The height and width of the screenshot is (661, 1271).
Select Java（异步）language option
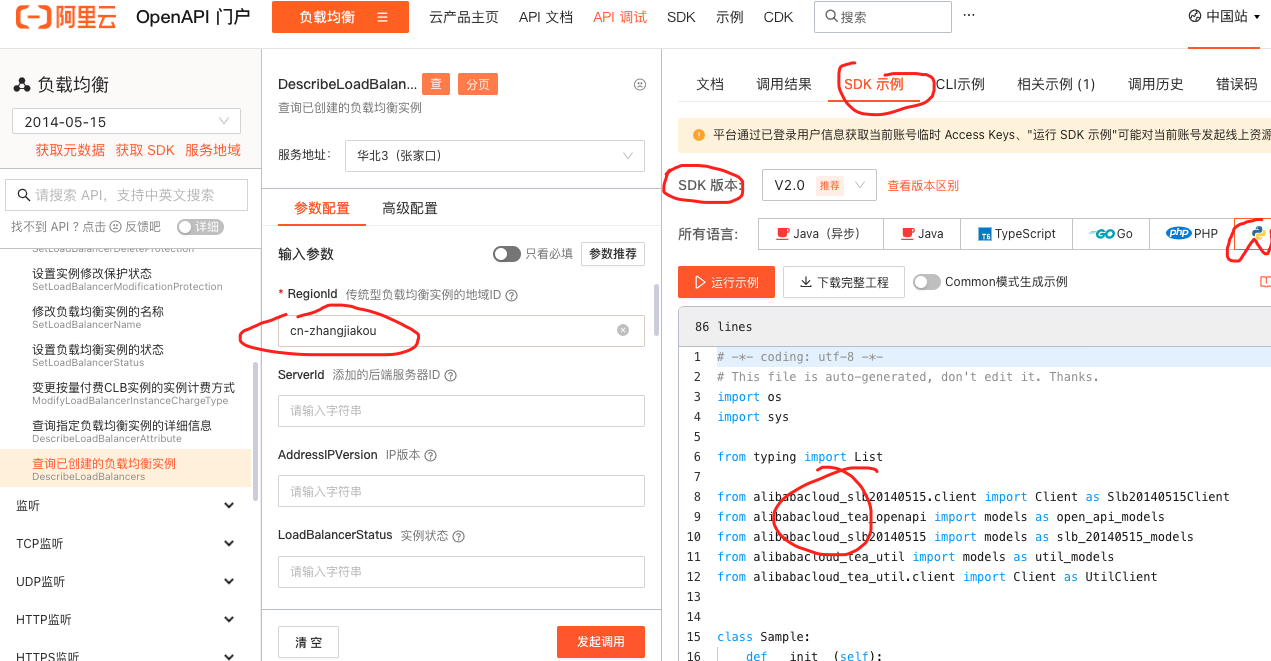tap(821, 233)
